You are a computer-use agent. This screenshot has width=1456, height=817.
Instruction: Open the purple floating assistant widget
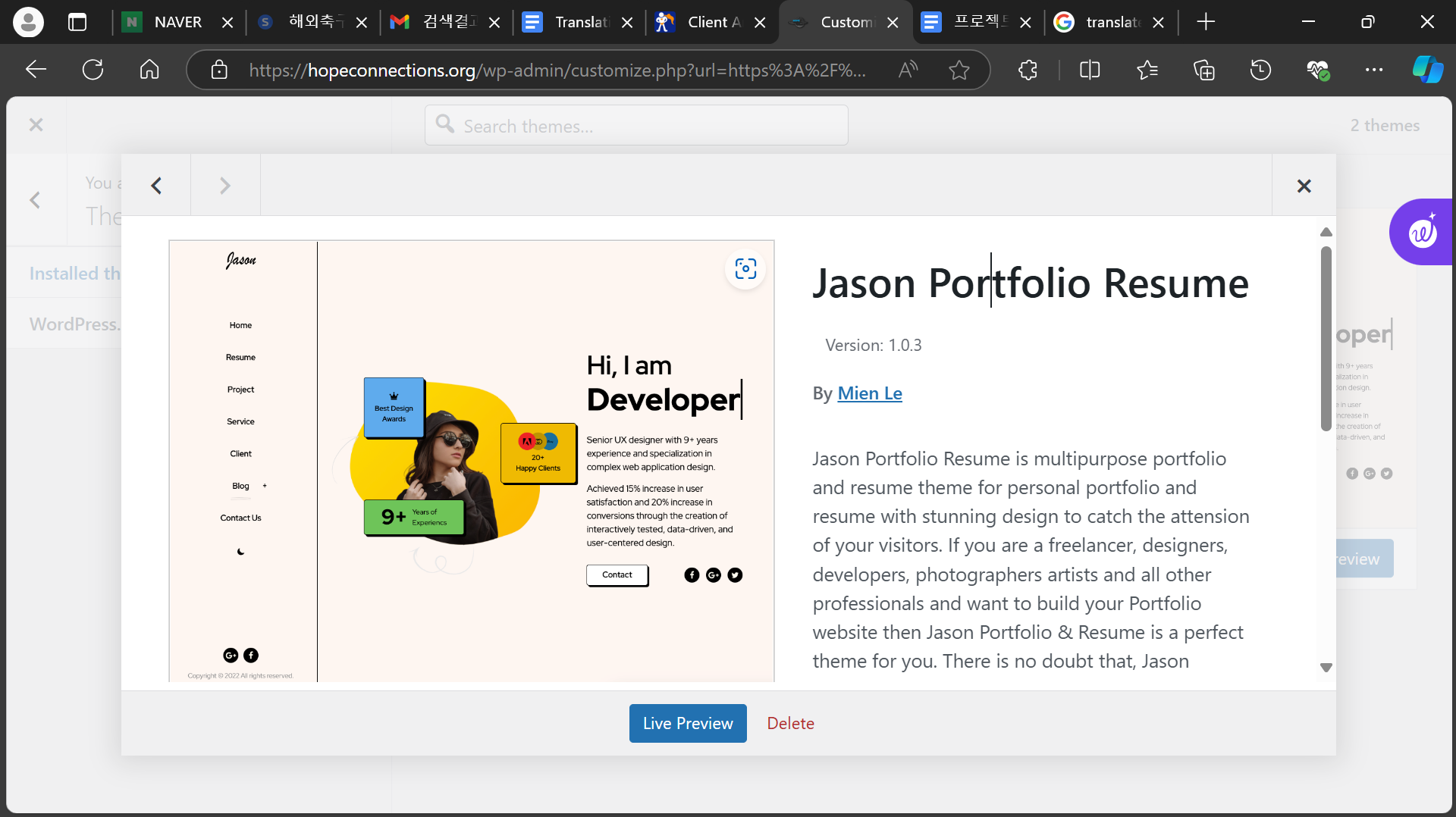(1423, 232)
